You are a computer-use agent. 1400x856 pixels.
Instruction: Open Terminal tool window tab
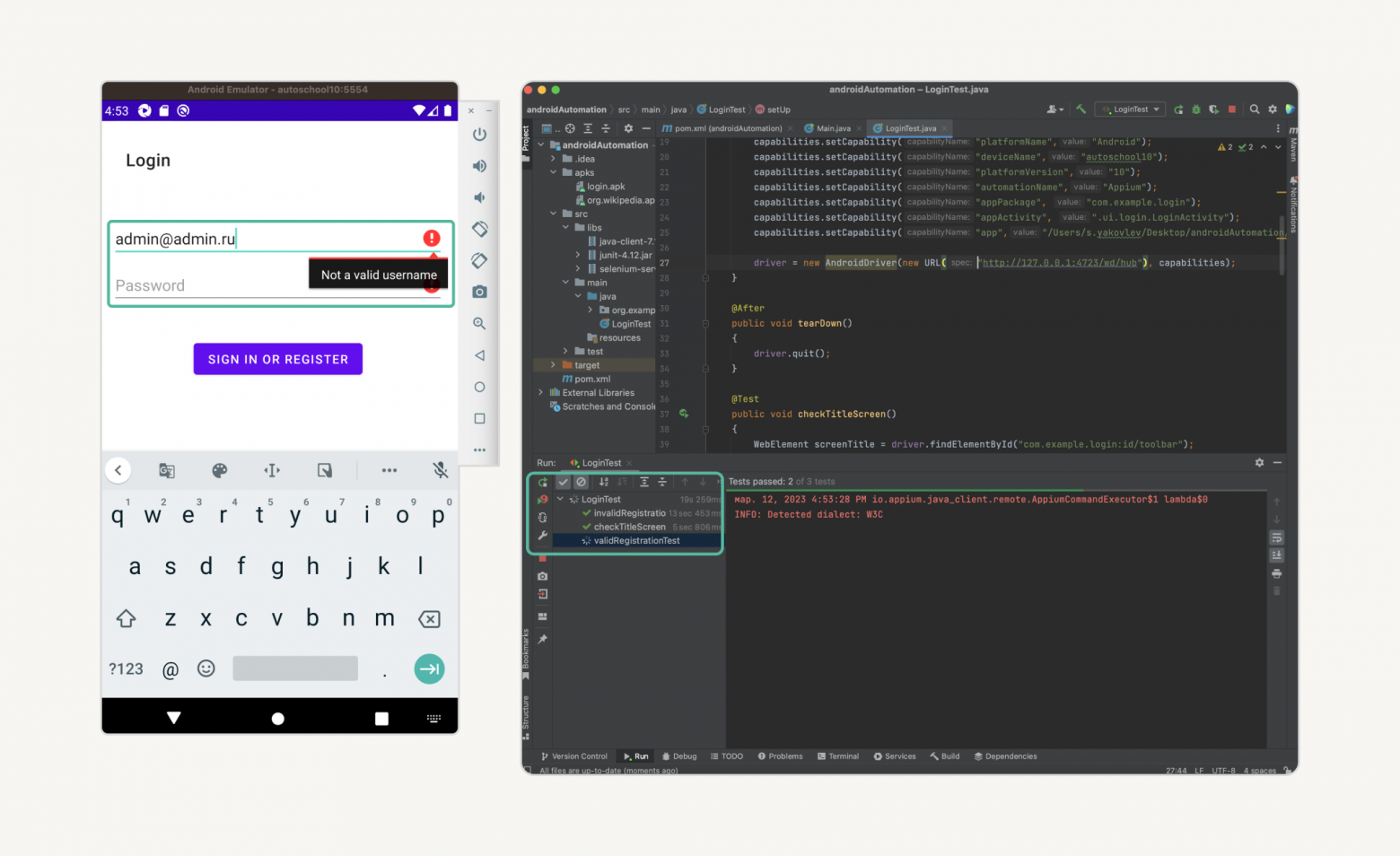838,756
